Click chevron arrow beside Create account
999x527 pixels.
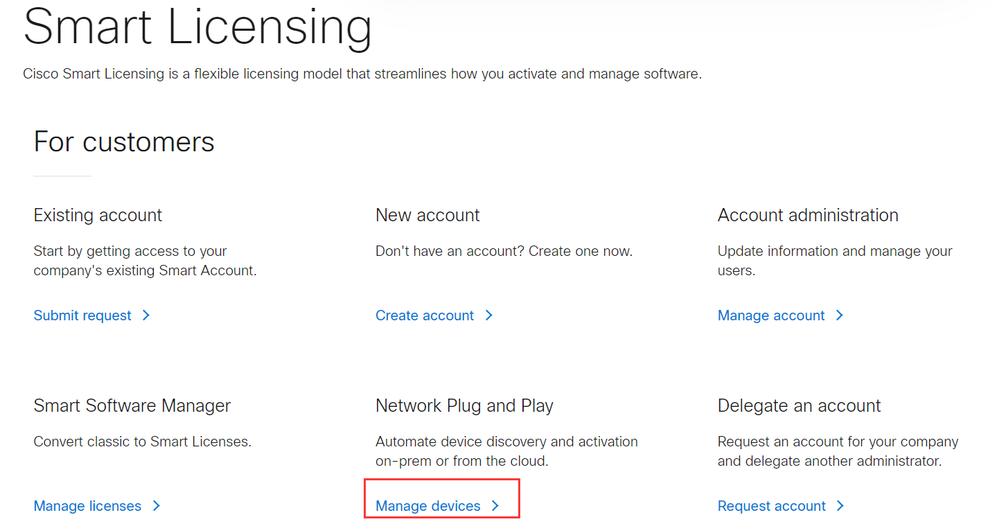(x=489, y=315)
